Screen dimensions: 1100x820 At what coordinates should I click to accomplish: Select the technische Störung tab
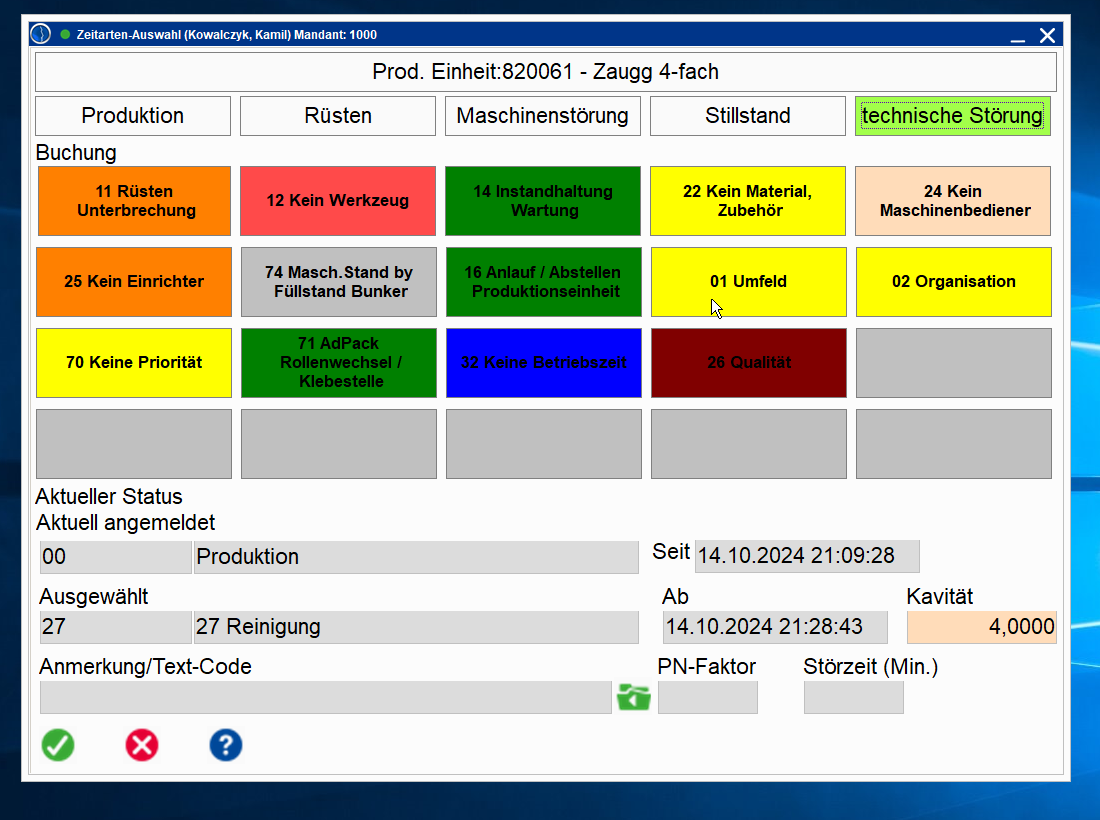[952, 116]
